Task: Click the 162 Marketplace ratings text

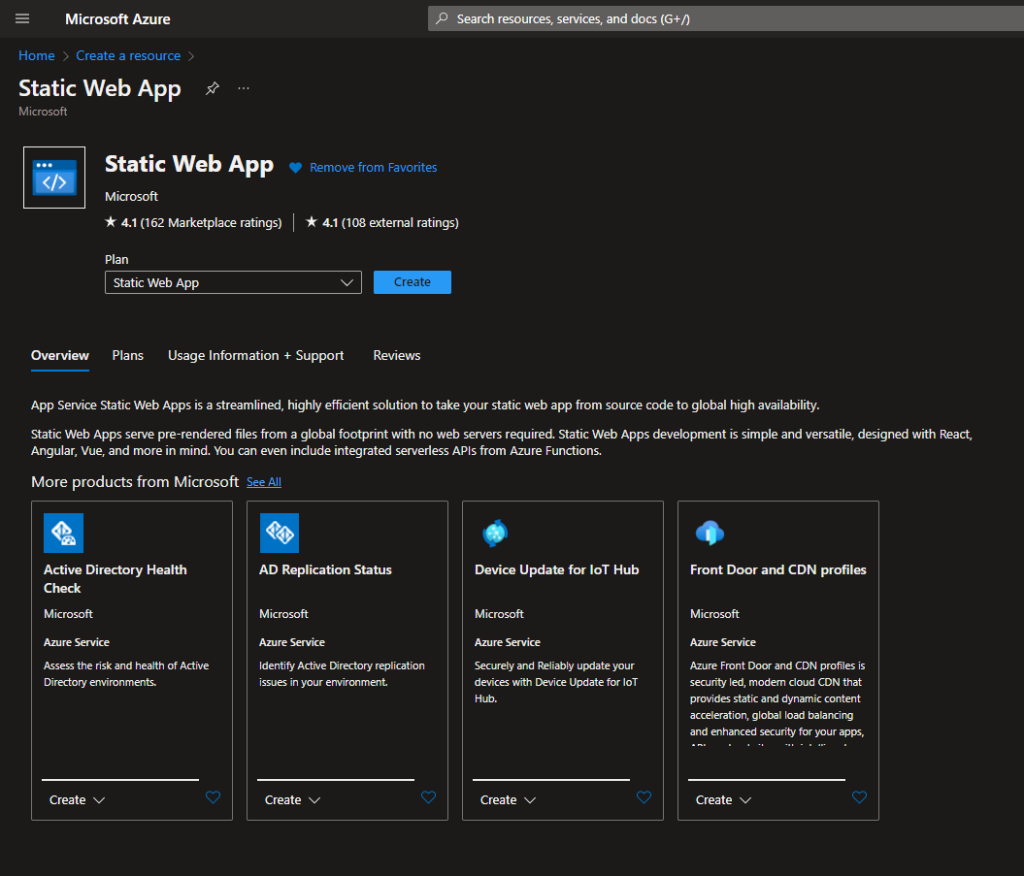Action: coord(211,223)
